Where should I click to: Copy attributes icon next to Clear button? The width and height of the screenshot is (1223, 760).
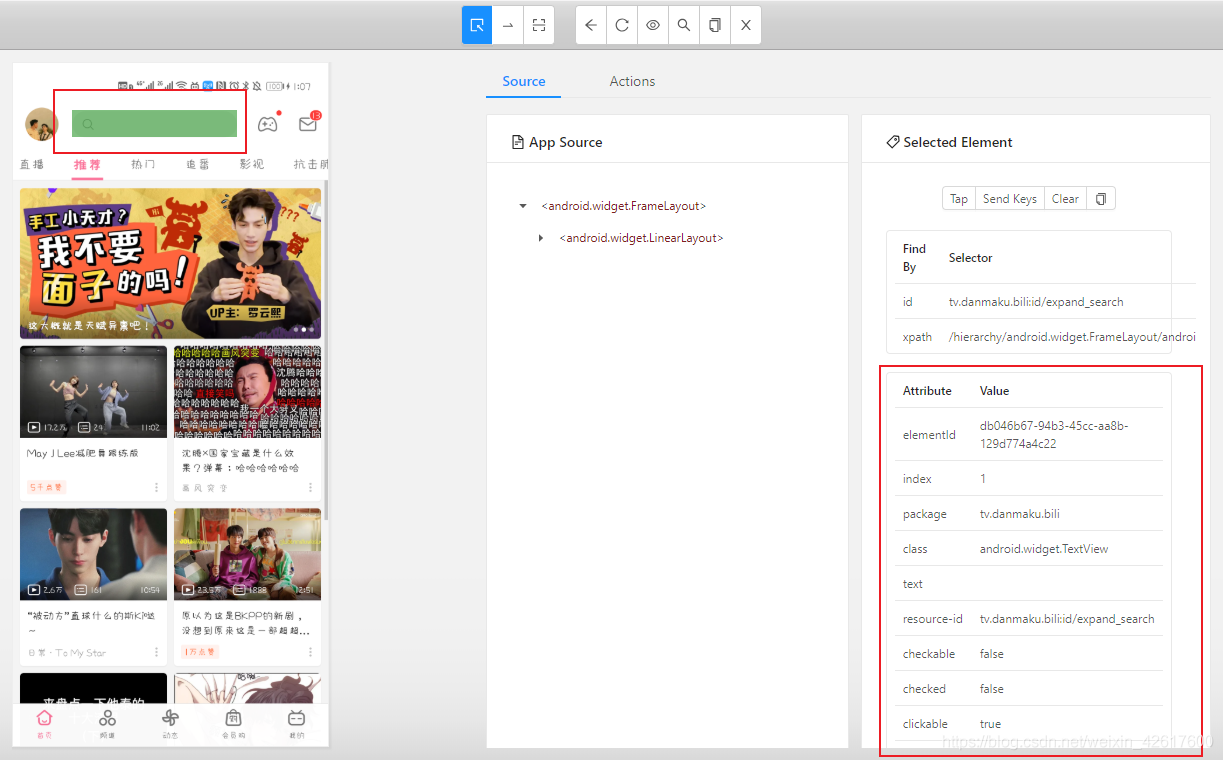tap(1101, 199)
